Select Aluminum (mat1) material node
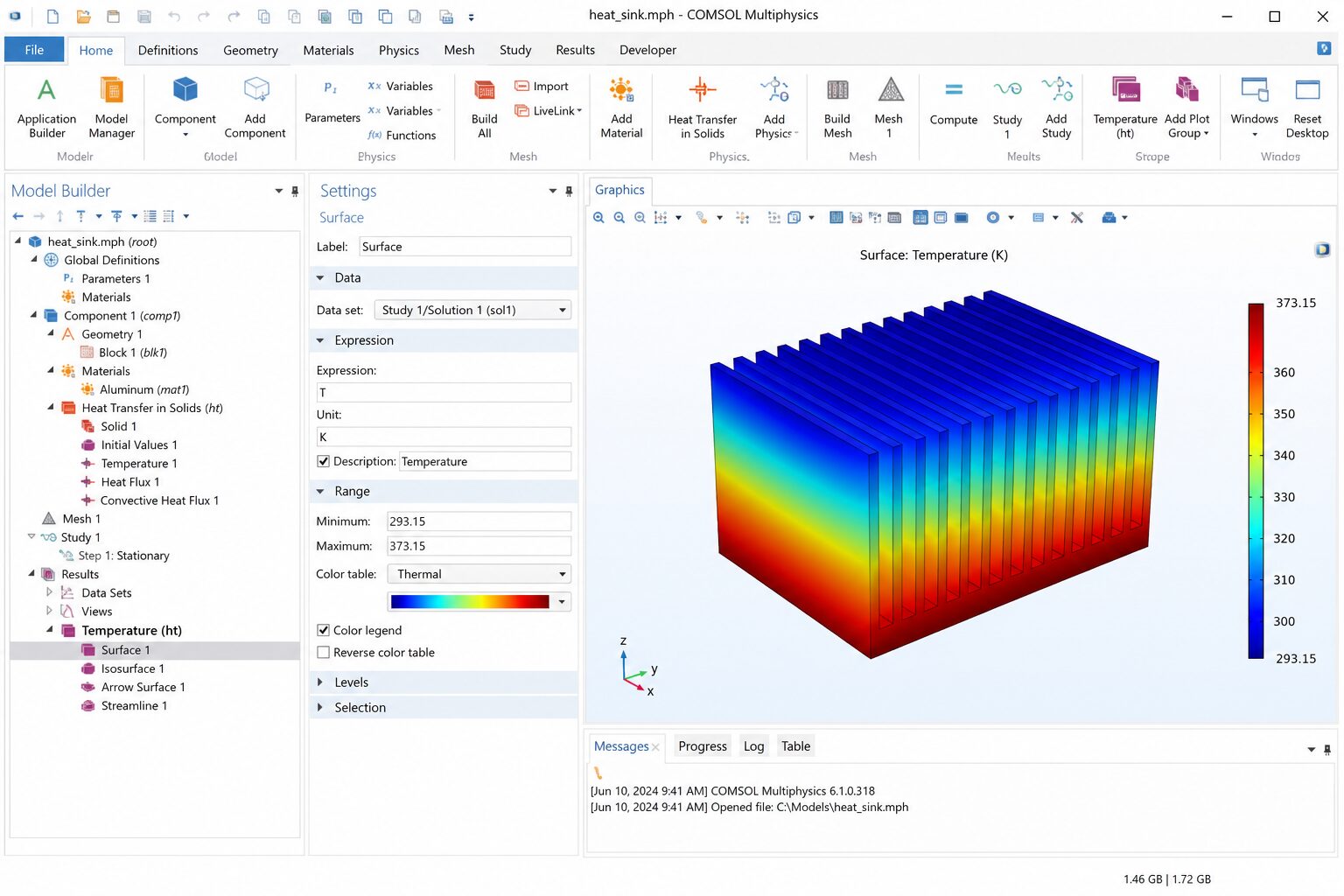 144,389
